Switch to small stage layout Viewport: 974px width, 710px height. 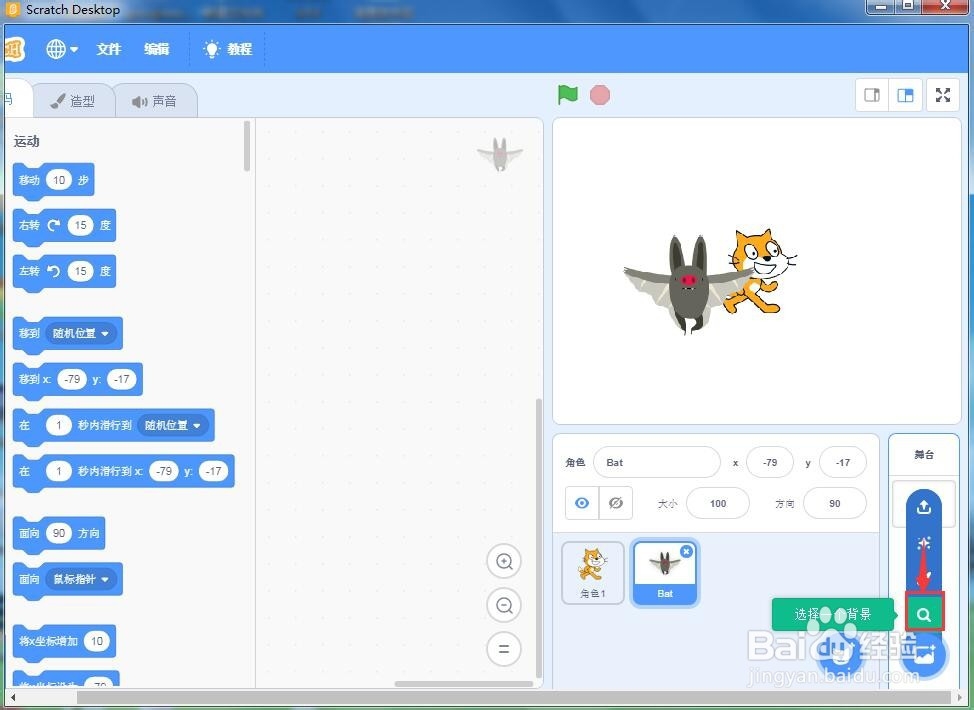coord(872,95)
